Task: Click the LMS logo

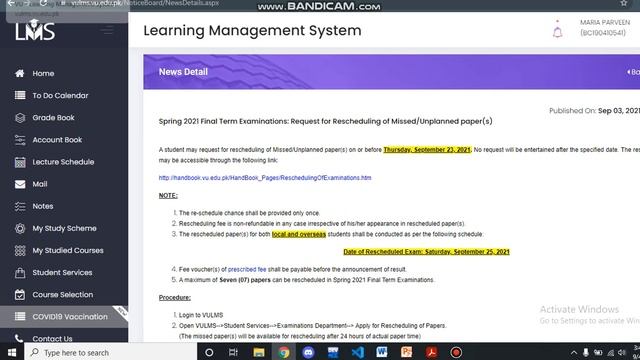Action: pyautogui.click(x=35, y=31)
